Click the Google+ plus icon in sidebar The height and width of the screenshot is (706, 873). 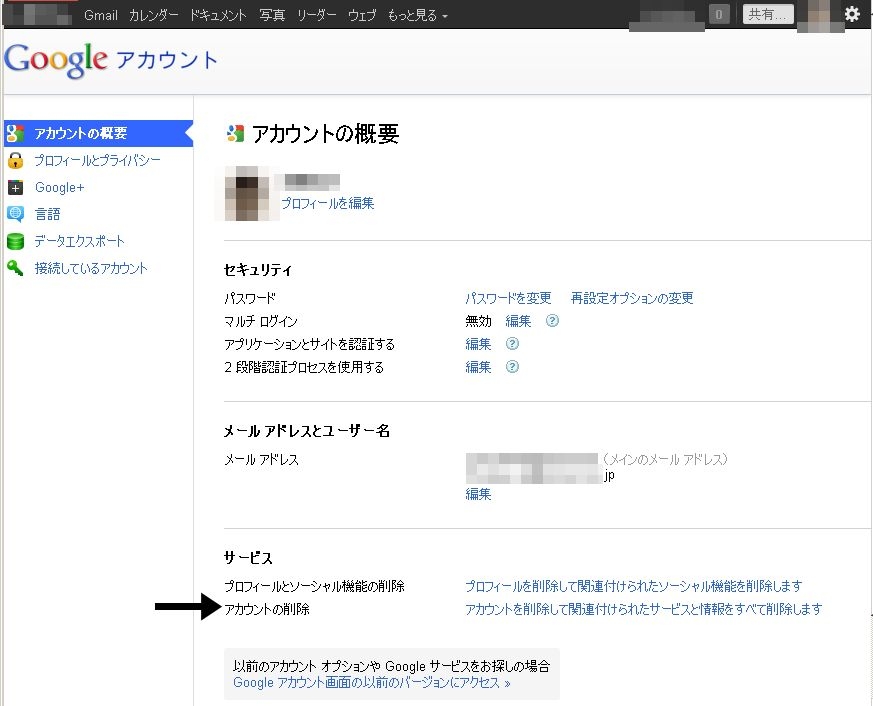[15, 188]
